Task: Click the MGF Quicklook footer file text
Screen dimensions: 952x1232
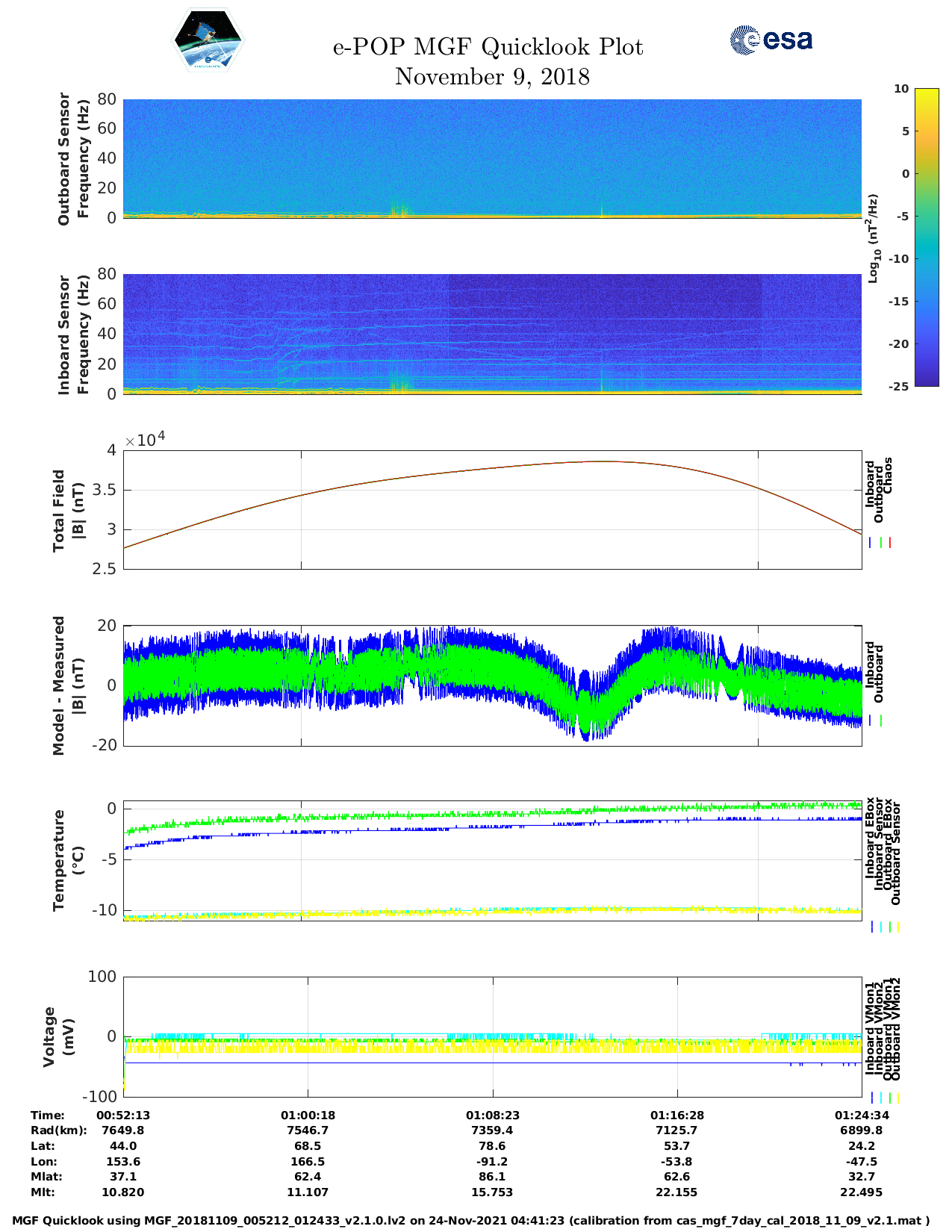Action: pos(470,1221)
